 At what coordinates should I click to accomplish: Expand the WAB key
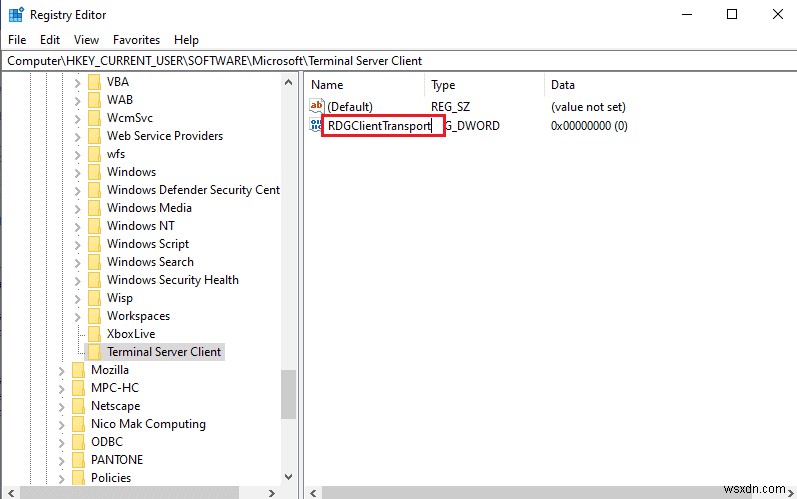77,100
